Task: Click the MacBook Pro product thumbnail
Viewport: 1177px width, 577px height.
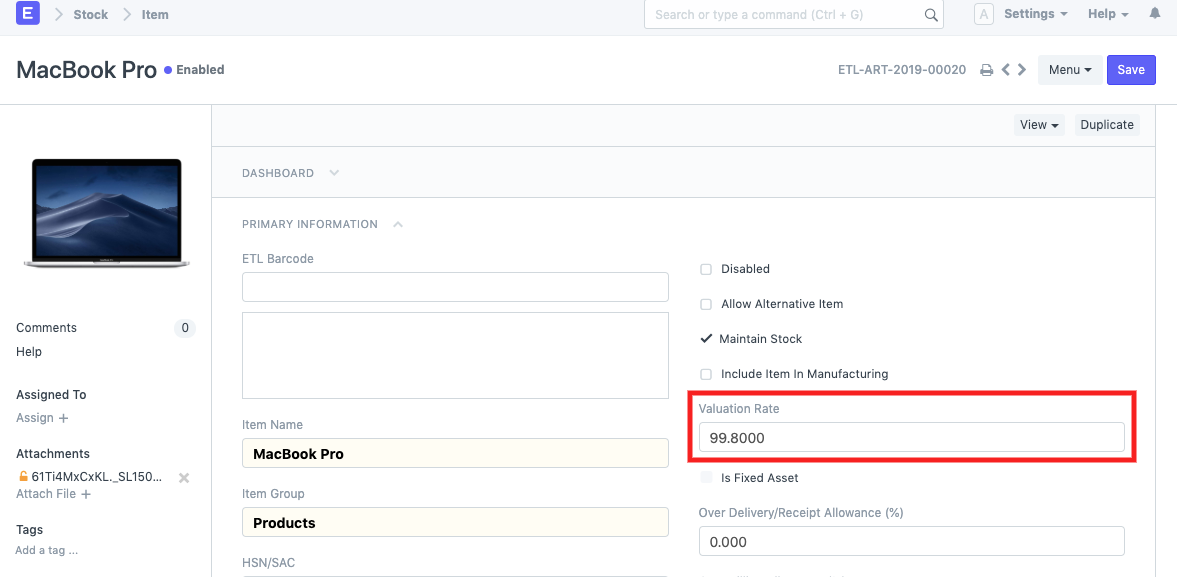Action: click(x=106, y=213)
